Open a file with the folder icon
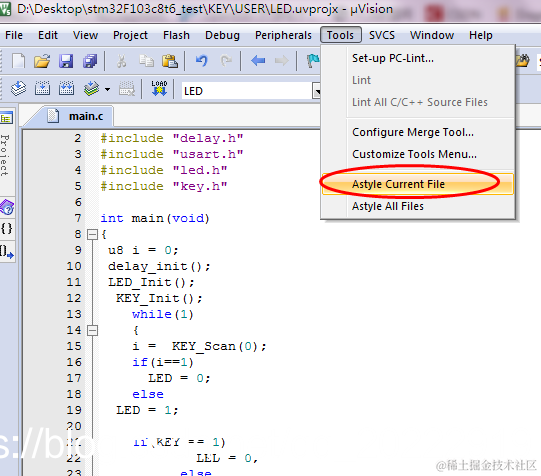This screenshot has width=541, height=476. [42, 61]
